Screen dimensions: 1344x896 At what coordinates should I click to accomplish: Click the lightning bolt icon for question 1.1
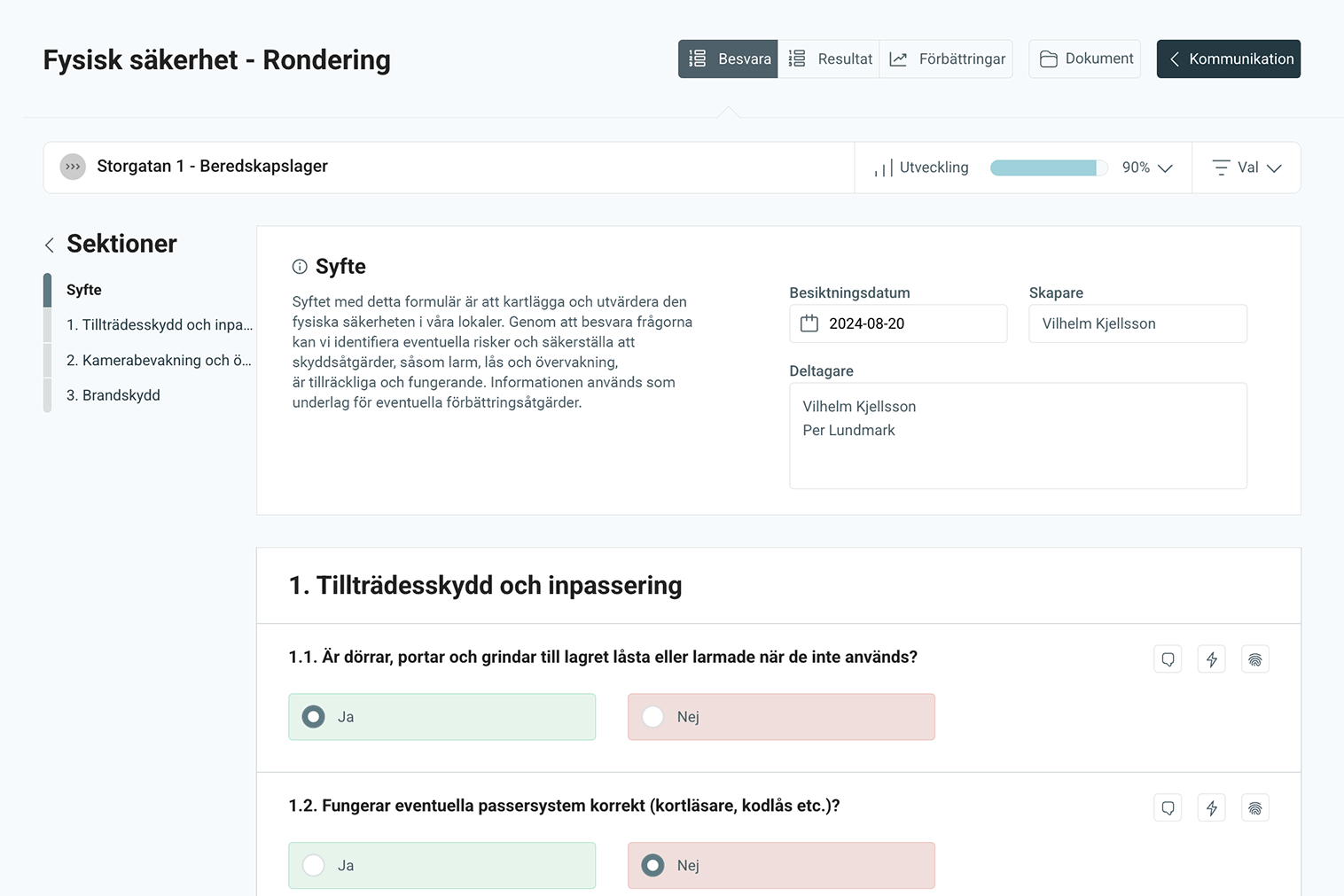pyautogui.click(x=1211, y=659)
